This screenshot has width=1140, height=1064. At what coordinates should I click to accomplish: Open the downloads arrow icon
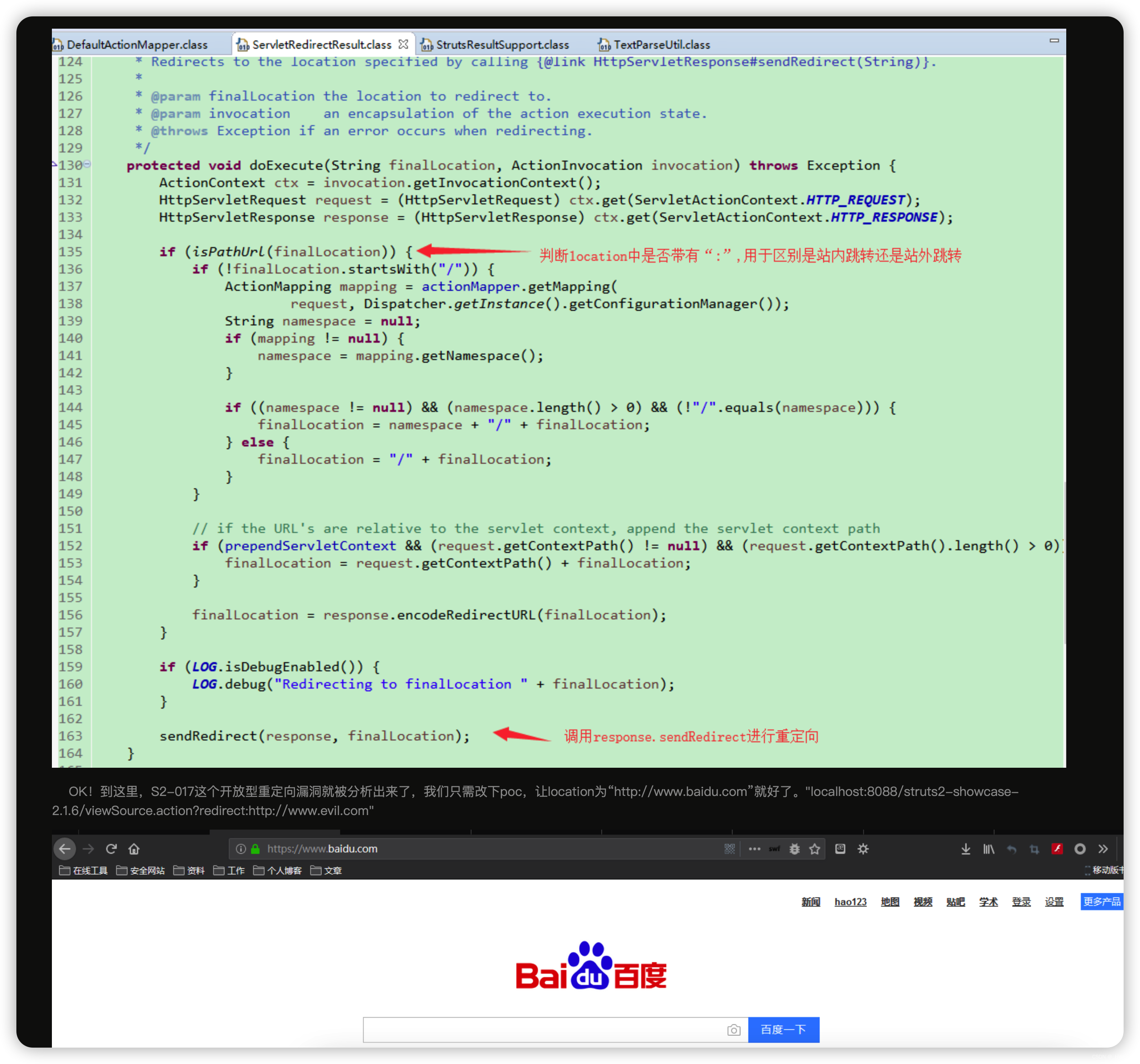tap(966, 848)
